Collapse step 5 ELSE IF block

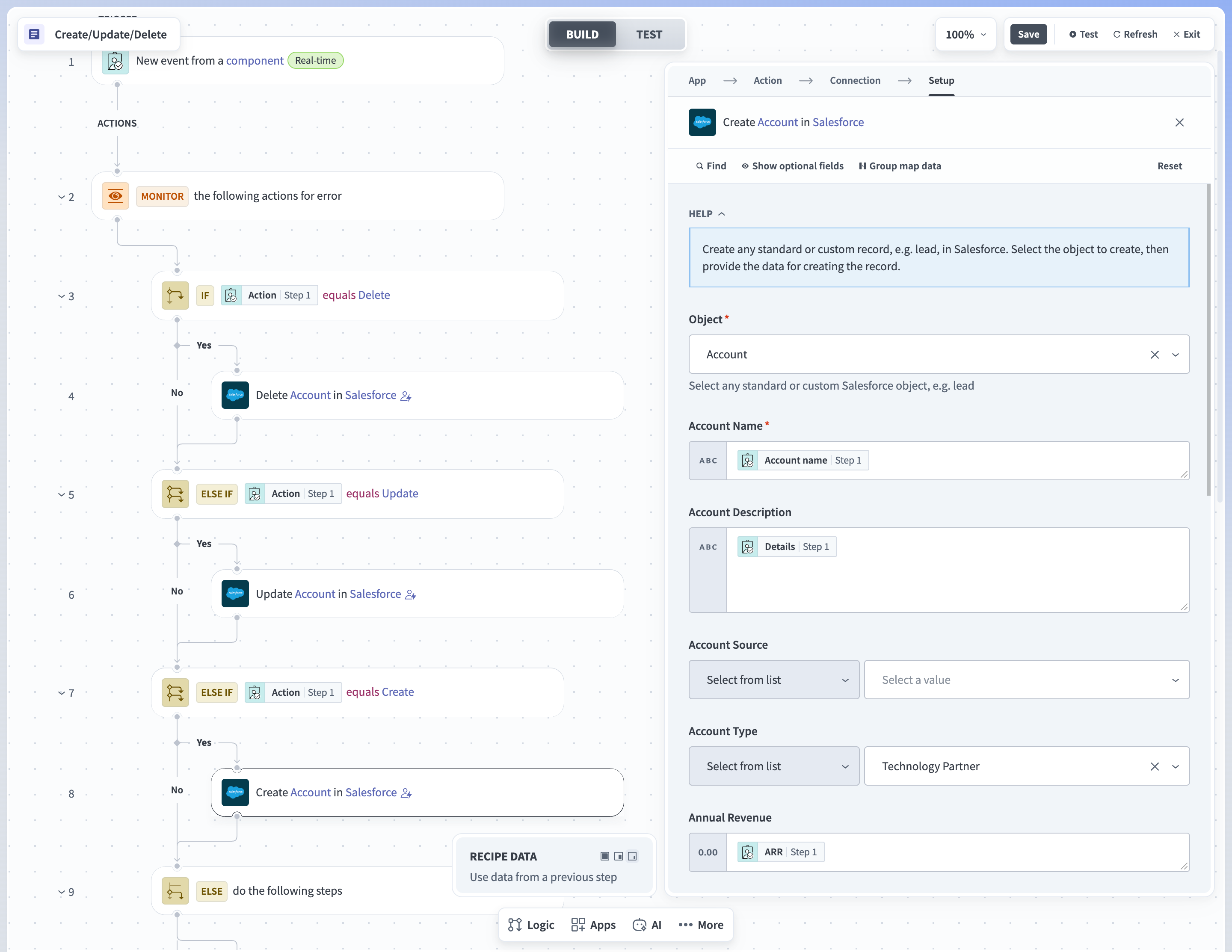click(x=62, y=495)
